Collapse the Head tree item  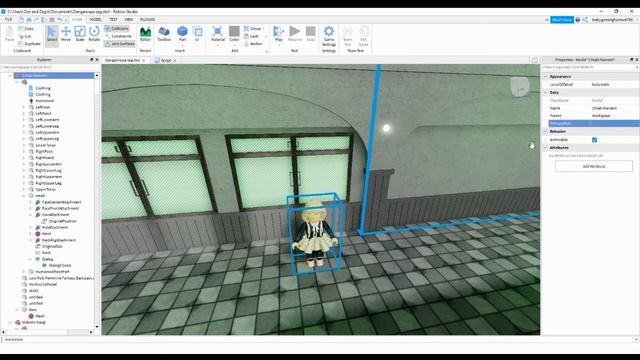coord(24,196)
